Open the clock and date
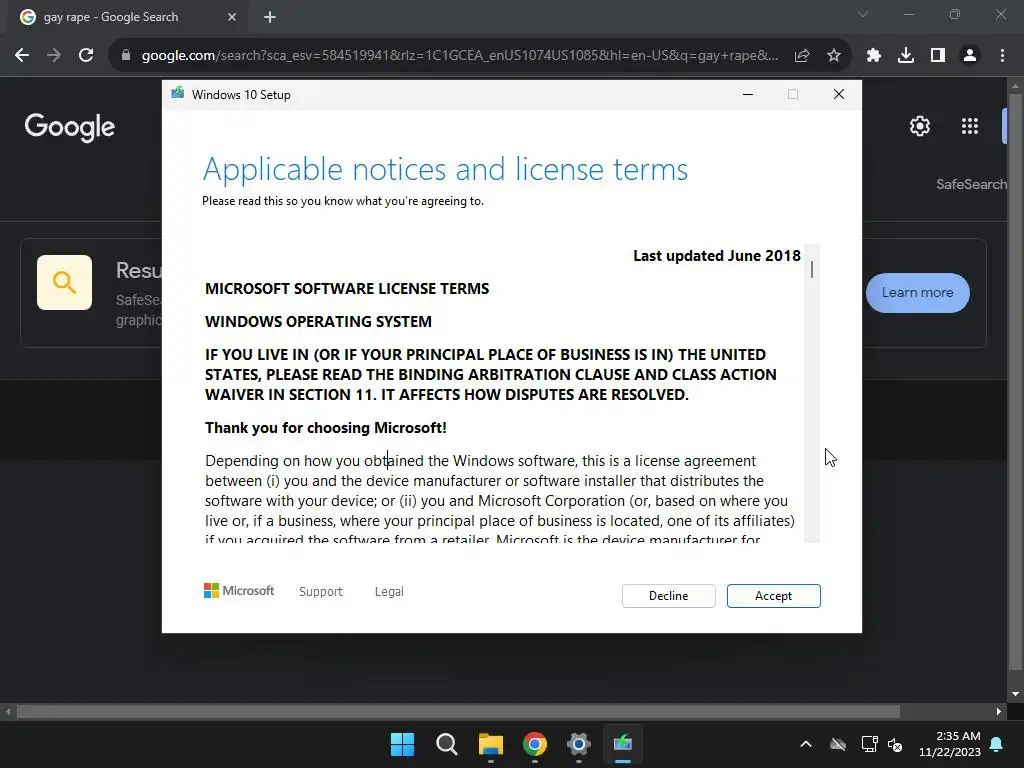This screenshot has width=1024, height=768. [x=950, y=744]
